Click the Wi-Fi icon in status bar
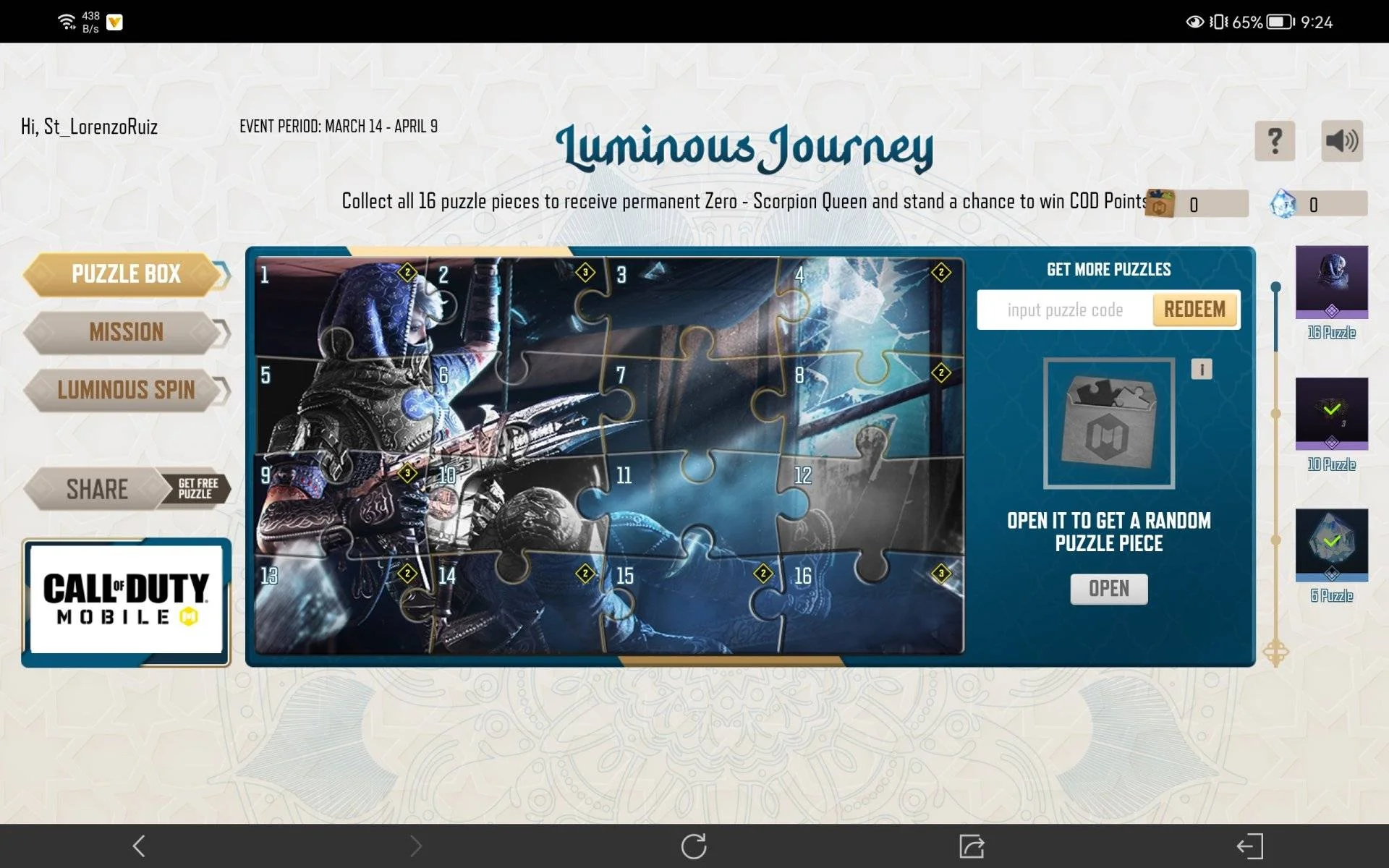Viewport: 1389px width, 868px height. point(67,22)
